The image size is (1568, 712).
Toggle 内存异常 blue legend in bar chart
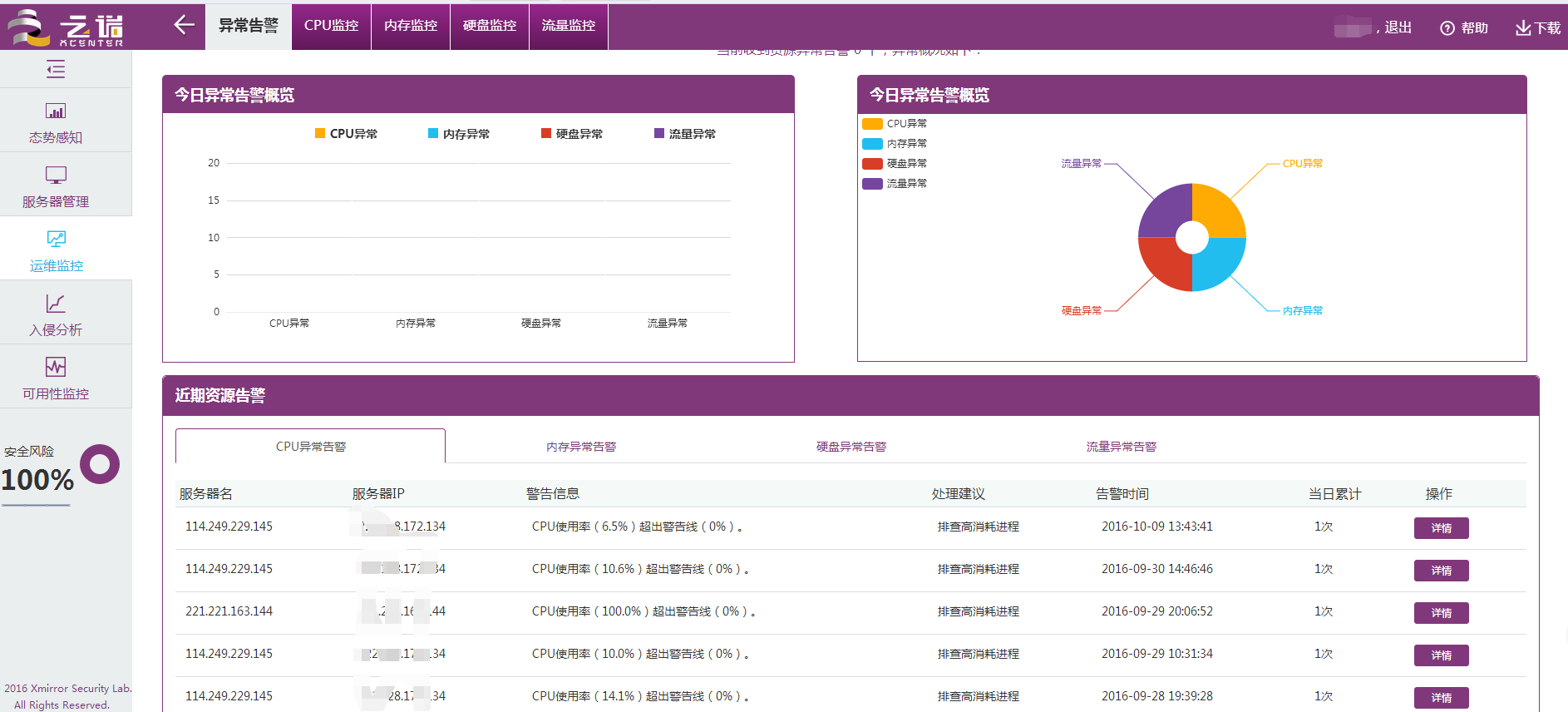pyautogui.click(x=459, y=134)
